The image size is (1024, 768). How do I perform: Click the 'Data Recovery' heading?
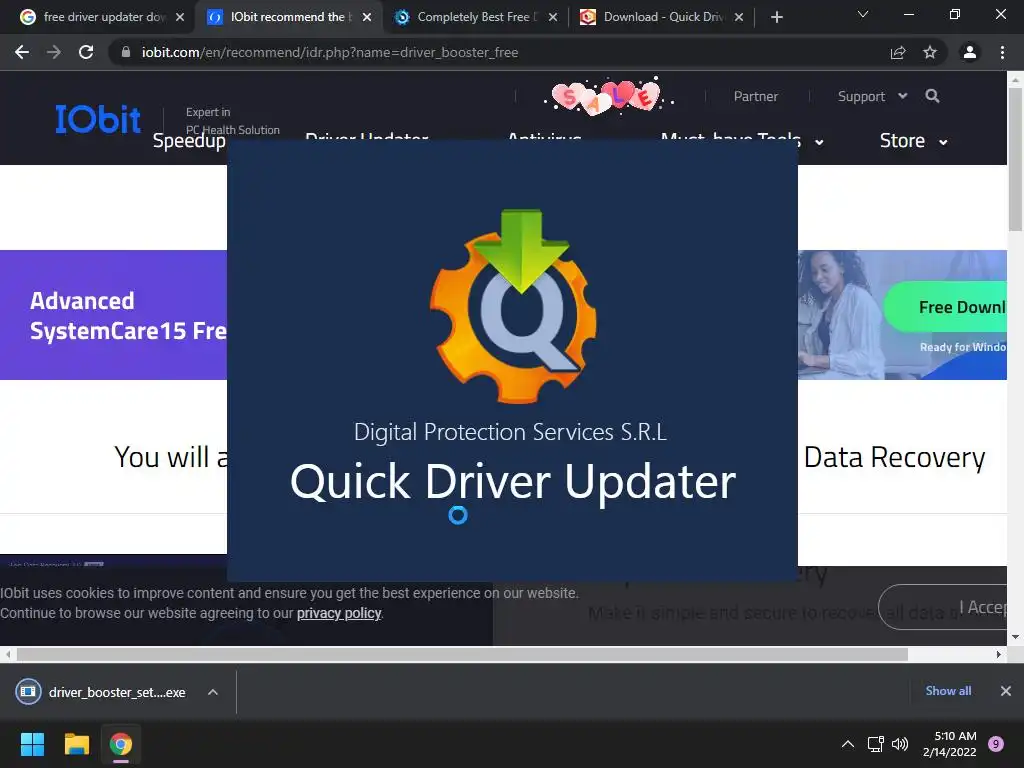click(894, 457)
